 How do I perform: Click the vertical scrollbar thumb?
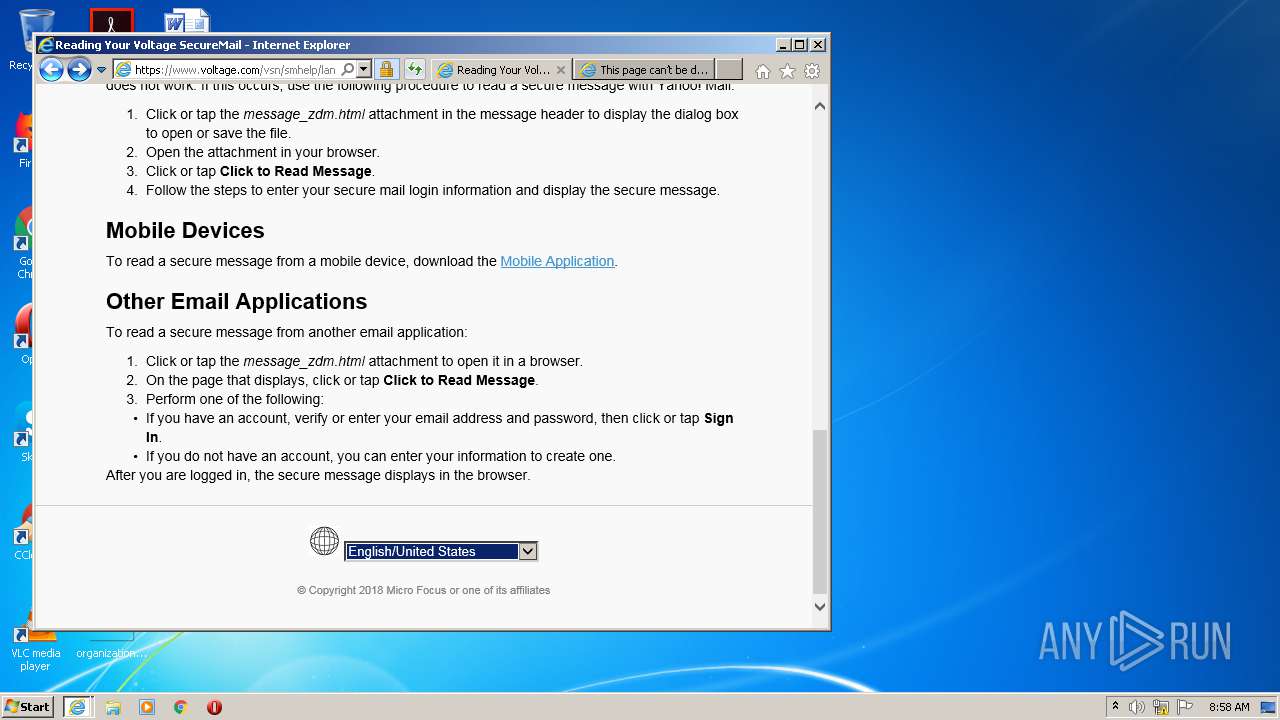coord(820,512)
